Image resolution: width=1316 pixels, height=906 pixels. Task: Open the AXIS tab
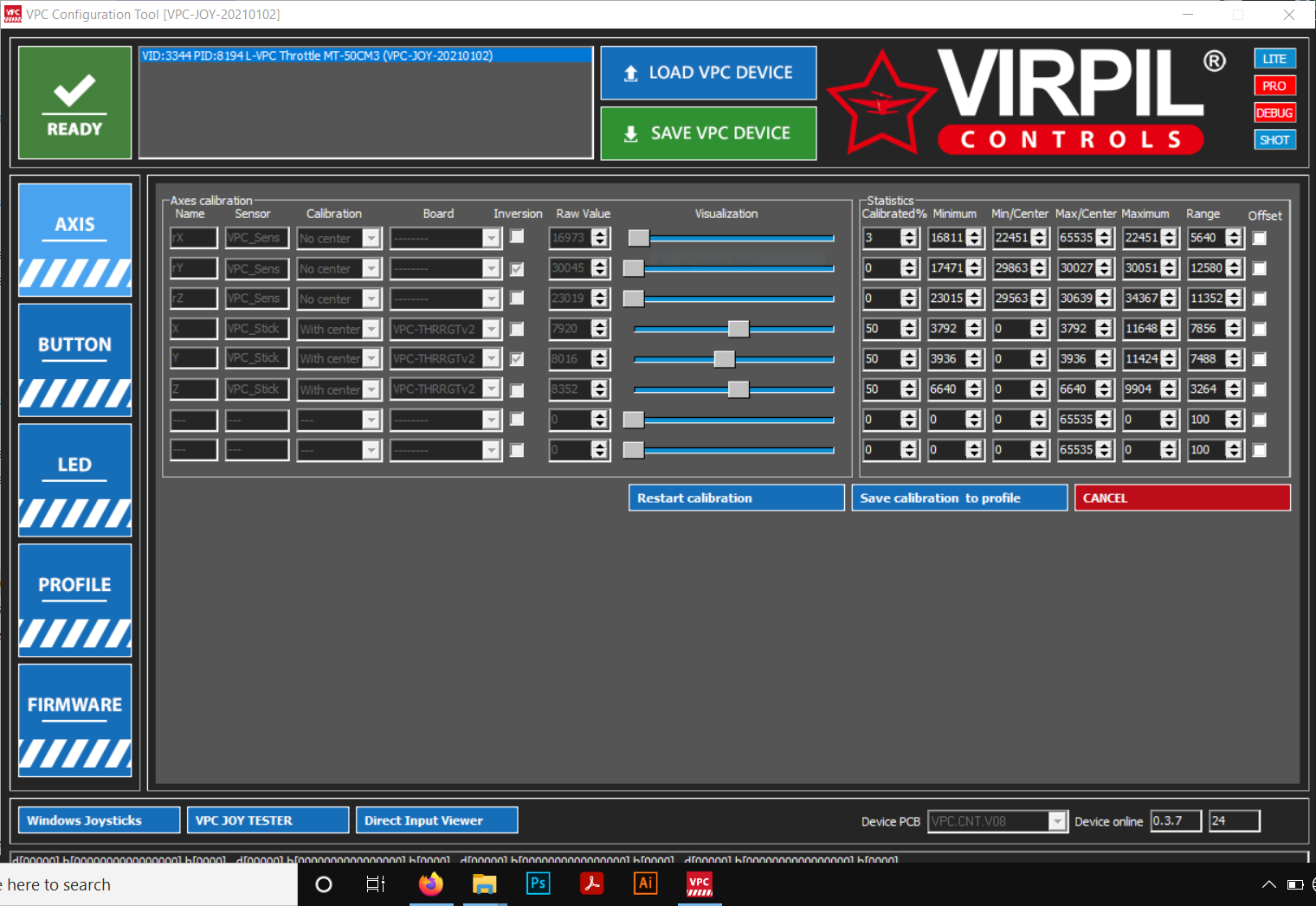pos(75,240)
